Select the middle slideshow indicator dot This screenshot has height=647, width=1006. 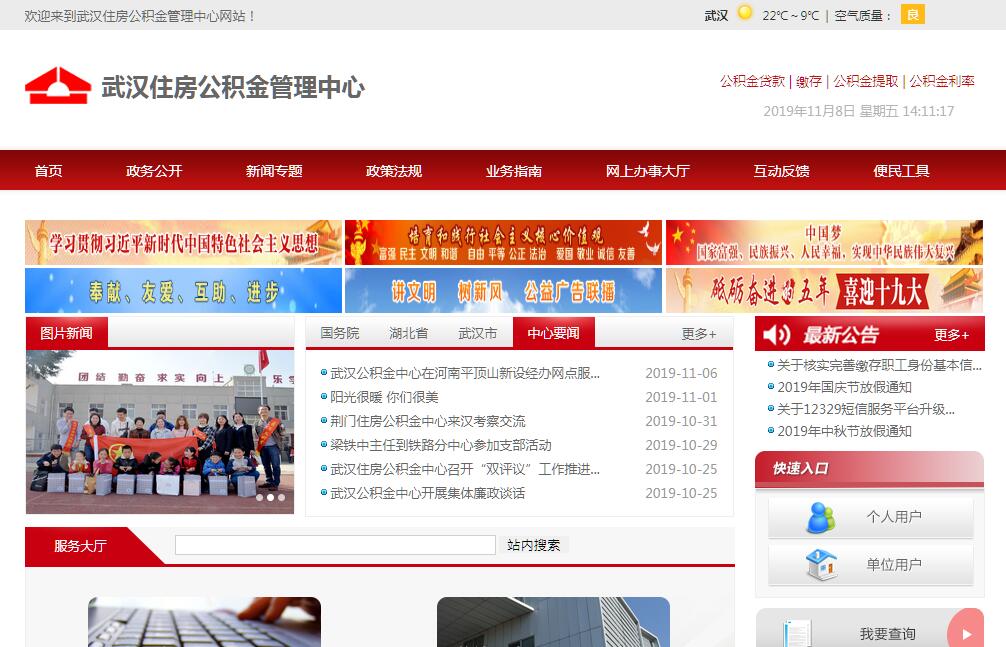[x=270, y=497]
